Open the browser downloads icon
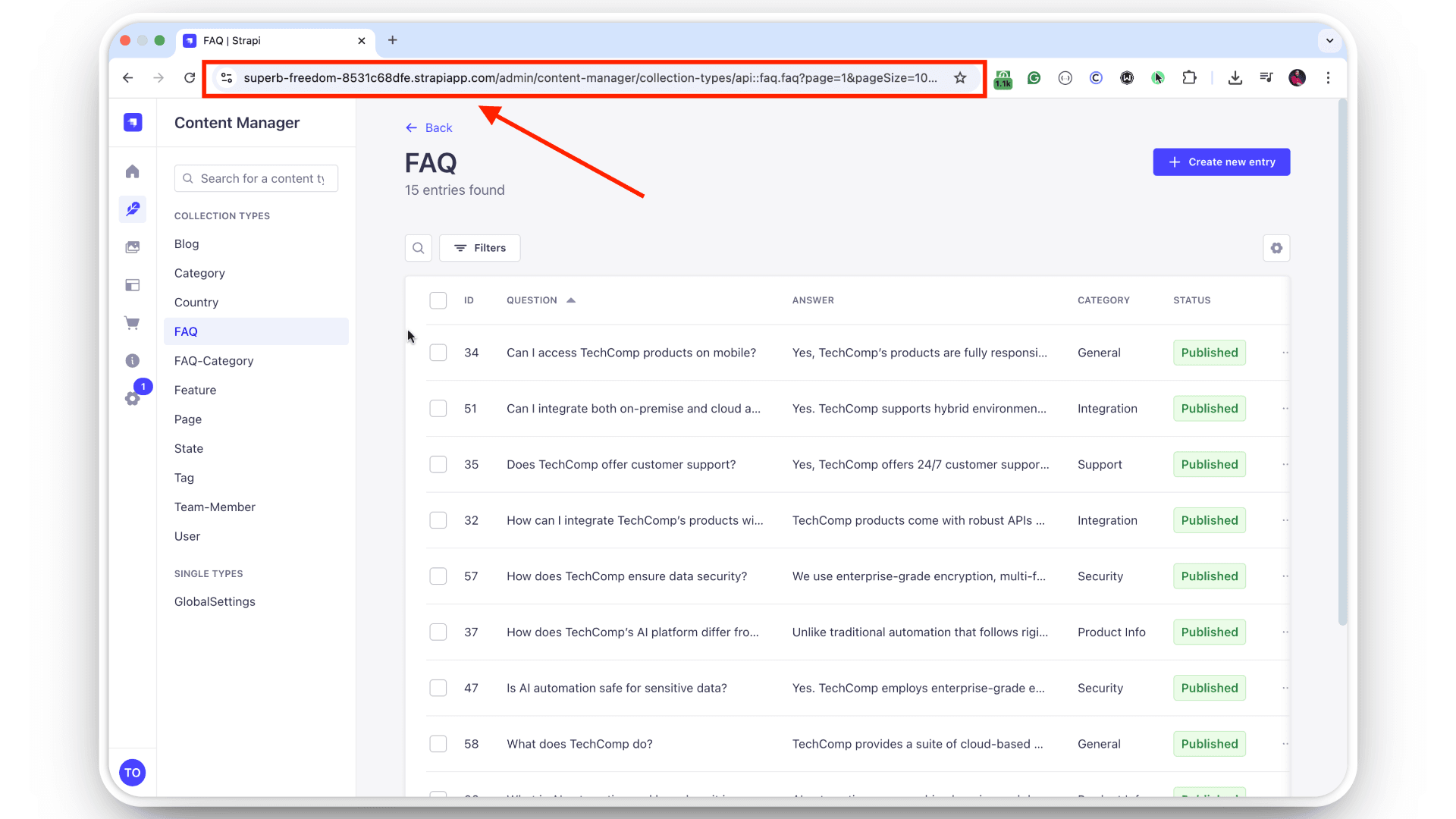This screenshot has width=1456, height=819. [x=1235, y=78]
